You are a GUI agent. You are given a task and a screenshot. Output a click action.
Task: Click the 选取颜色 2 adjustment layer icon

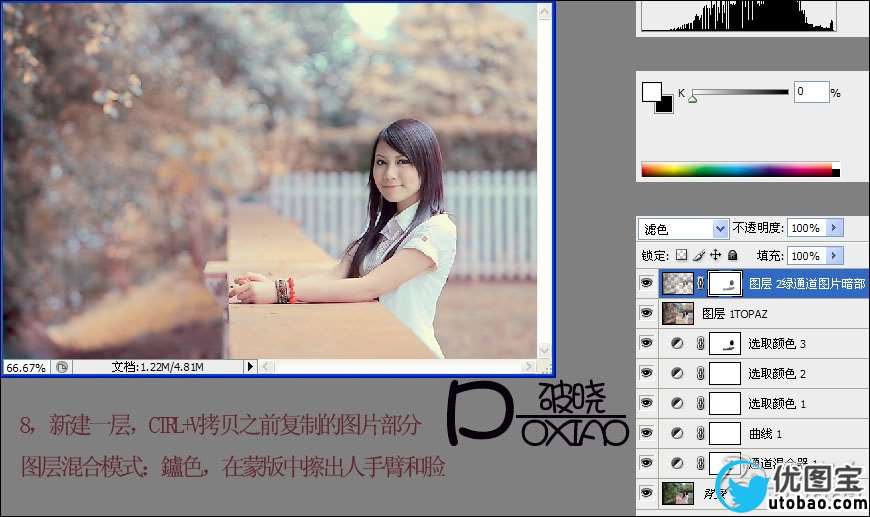tap(677, 373)
